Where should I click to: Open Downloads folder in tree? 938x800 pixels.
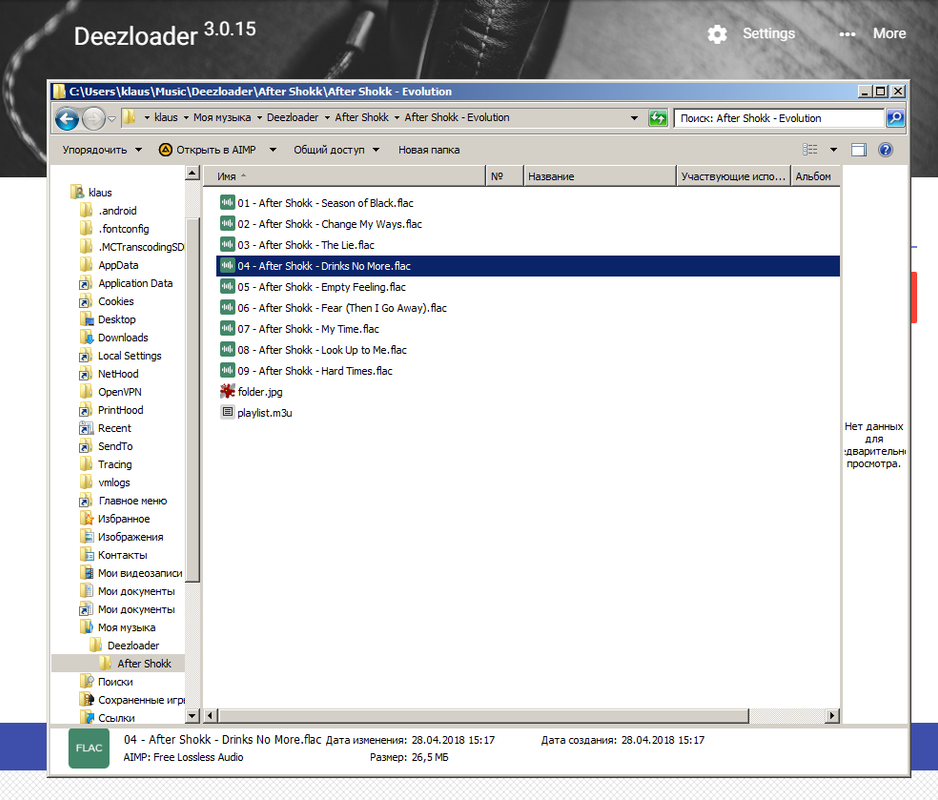pos(113,337)
